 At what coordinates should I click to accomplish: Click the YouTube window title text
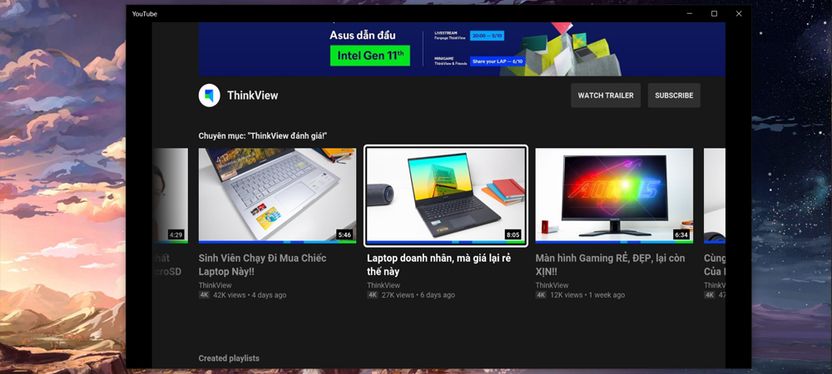click(x=144, y=14)
